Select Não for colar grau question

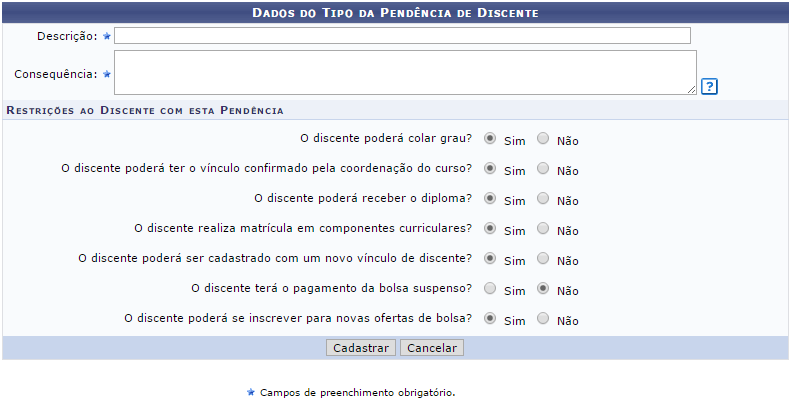(x=543, y=139)
